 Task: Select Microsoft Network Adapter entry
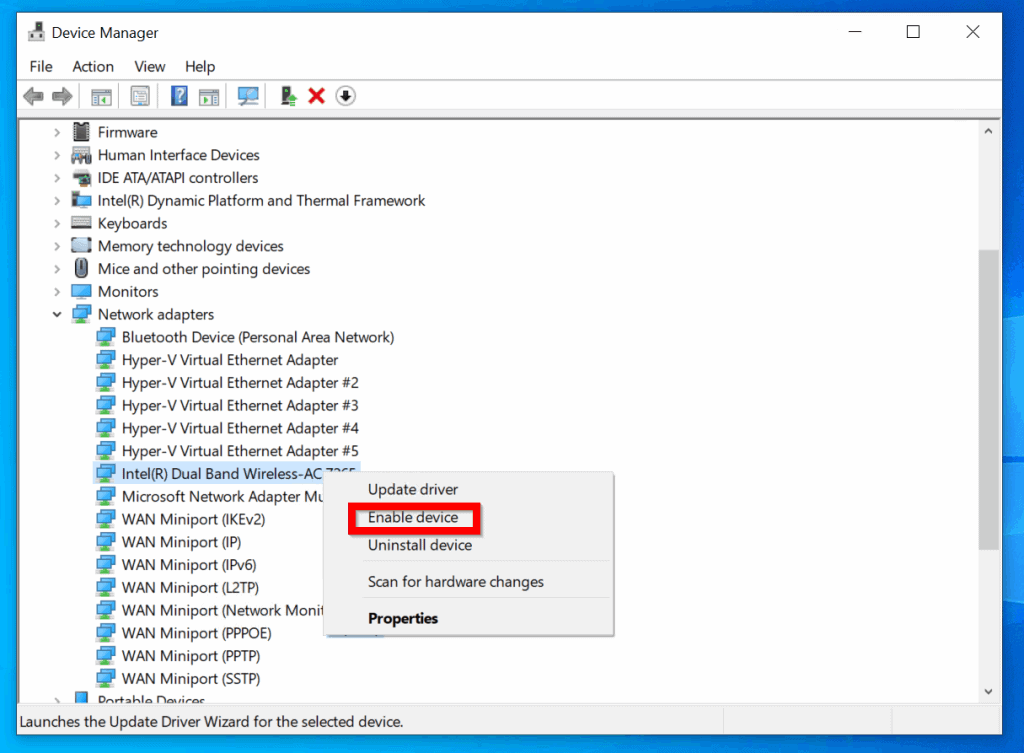coord(223,496)
